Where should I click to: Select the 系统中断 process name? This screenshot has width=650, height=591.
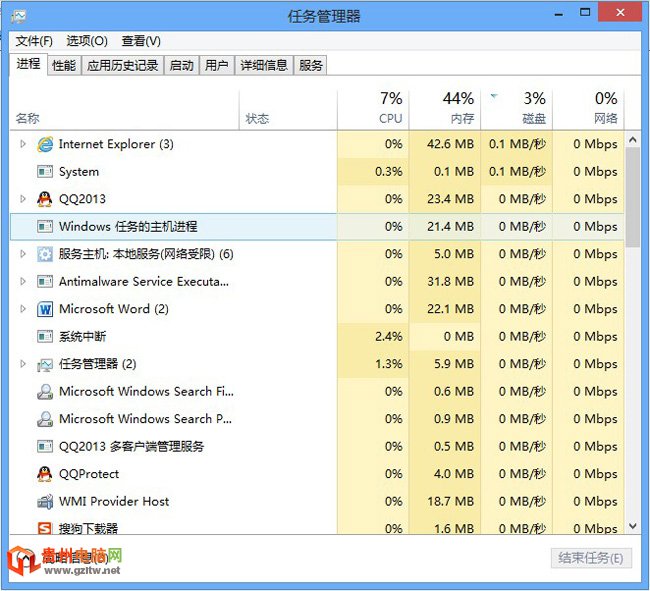click(x=82, y=336)
